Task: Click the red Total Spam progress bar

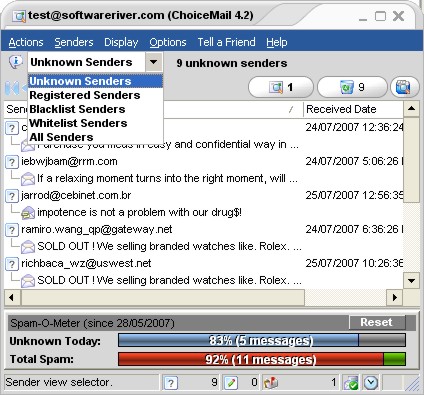Action: point(262,360)
